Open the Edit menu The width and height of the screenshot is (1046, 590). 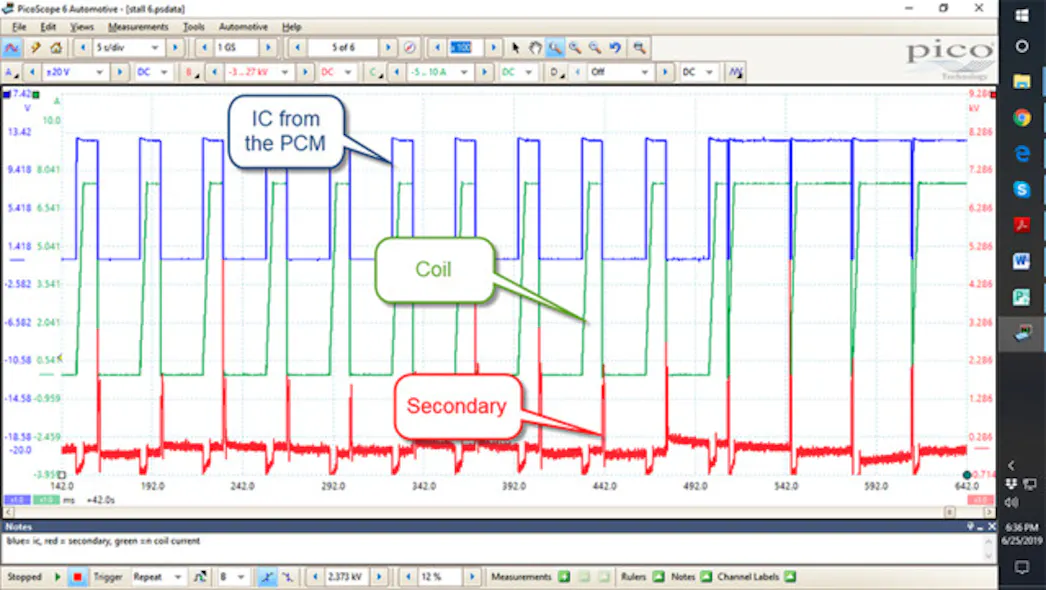tap(48, 27)
